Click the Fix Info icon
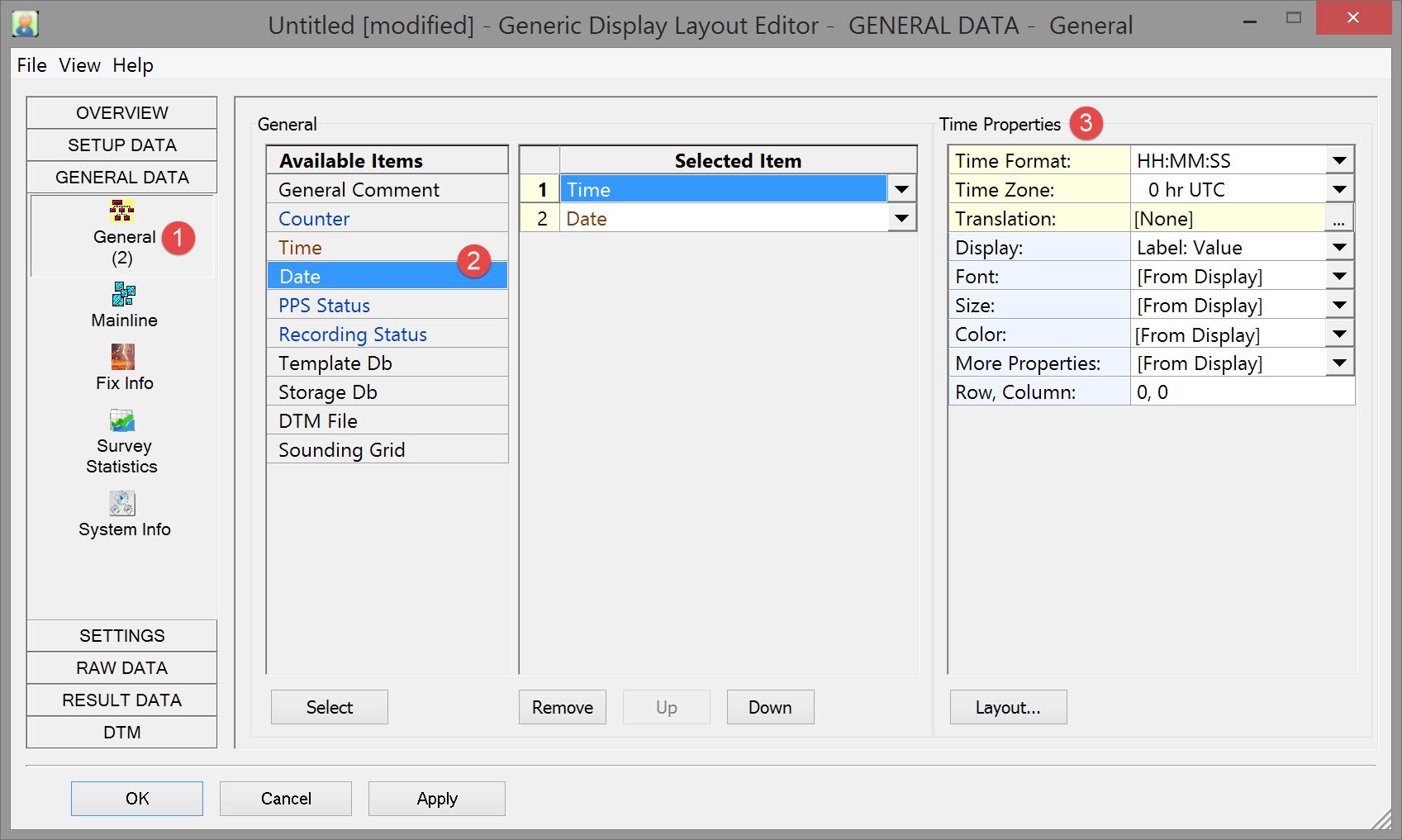The image size is (1402, 840). (x=123, y=357)
